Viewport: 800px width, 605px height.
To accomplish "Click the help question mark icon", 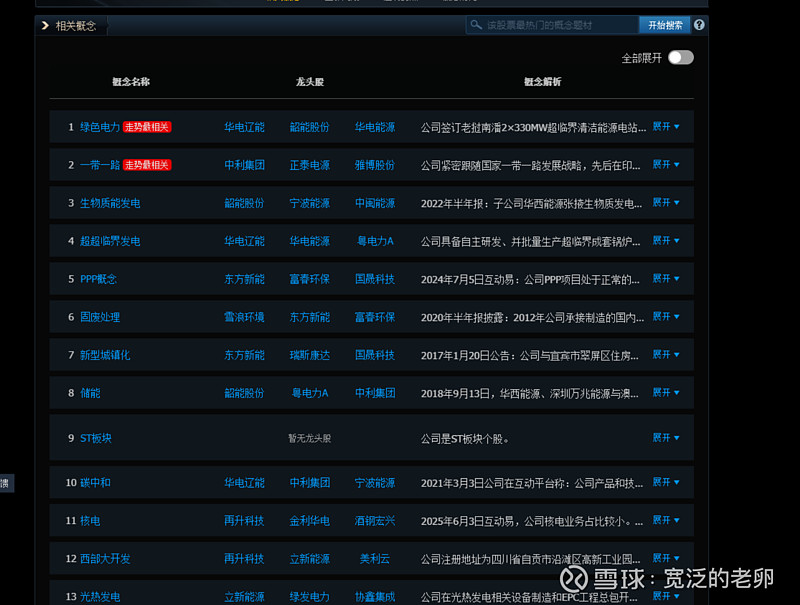I will click(699, 25).
